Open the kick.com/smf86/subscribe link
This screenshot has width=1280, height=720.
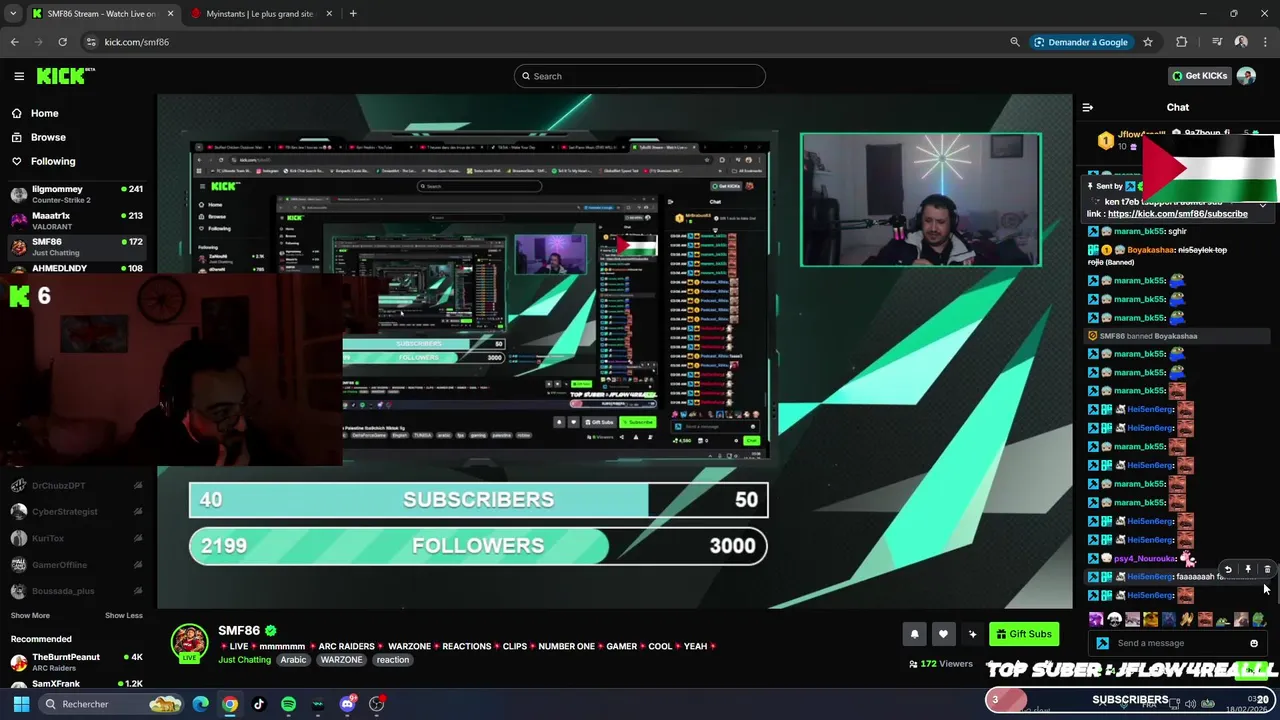tap(1177, 214)
